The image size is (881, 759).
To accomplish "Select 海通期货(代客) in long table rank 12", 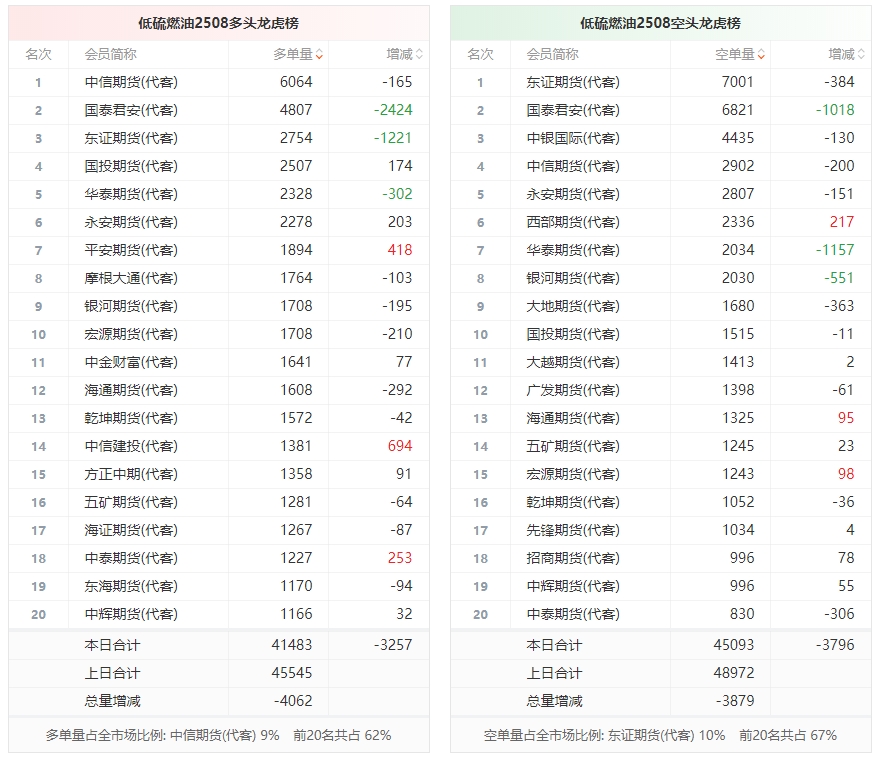I will (131, 390).
